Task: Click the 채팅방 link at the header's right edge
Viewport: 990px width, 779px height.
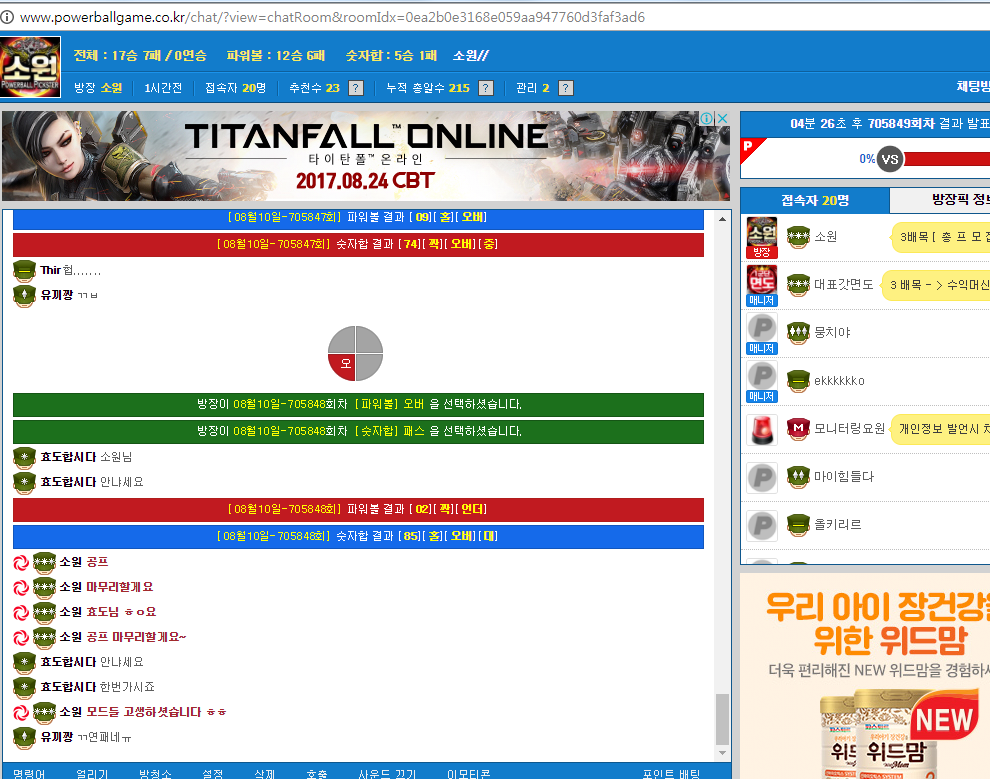Action: [973, 86]
